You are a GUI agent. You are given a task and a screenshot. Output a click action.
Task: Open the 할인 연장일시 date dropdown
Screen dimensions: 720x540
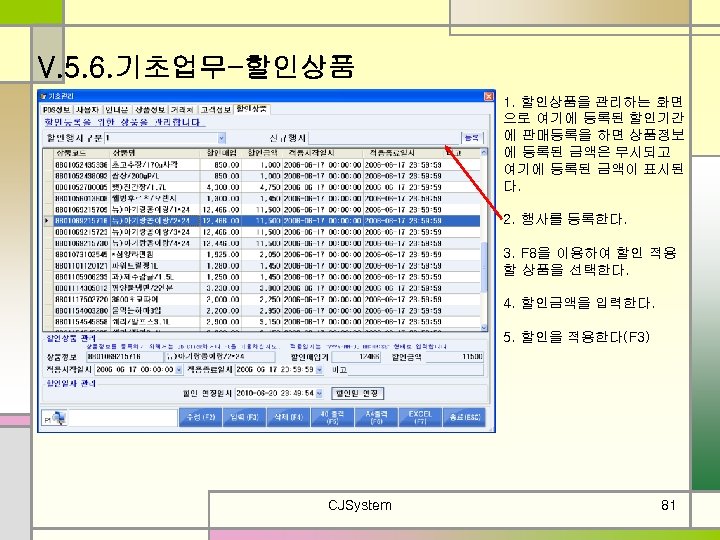[x=320, y=393]
